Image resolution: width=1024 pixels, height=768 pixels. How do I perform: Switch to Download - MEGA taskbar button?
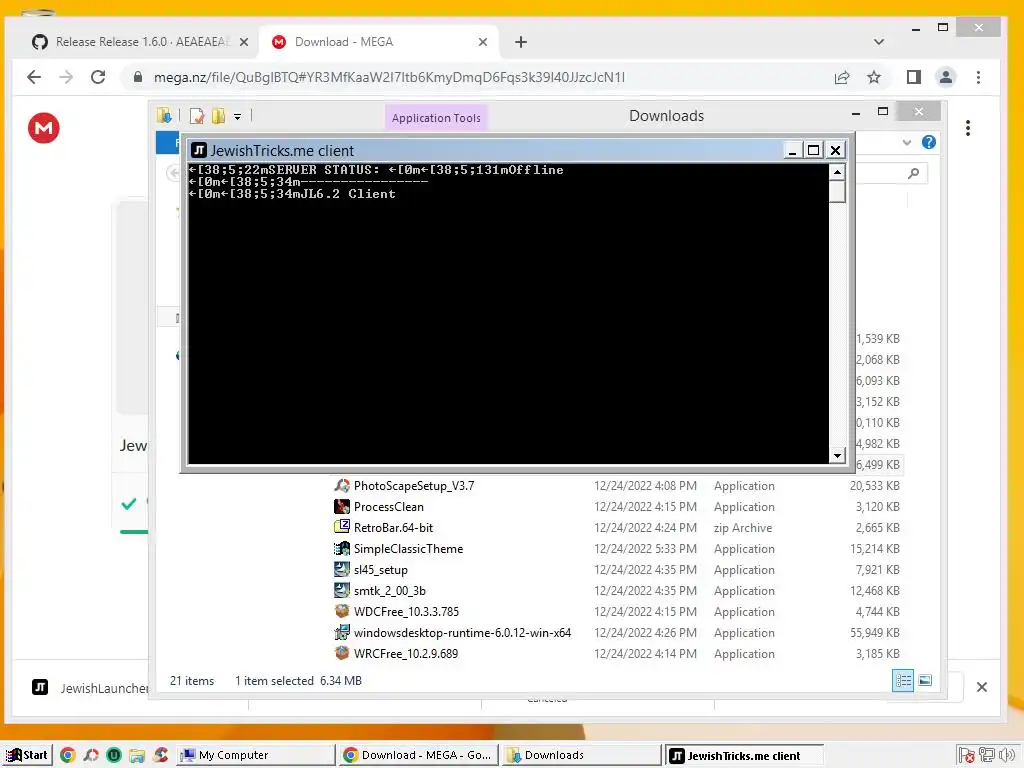coord(419,755)
